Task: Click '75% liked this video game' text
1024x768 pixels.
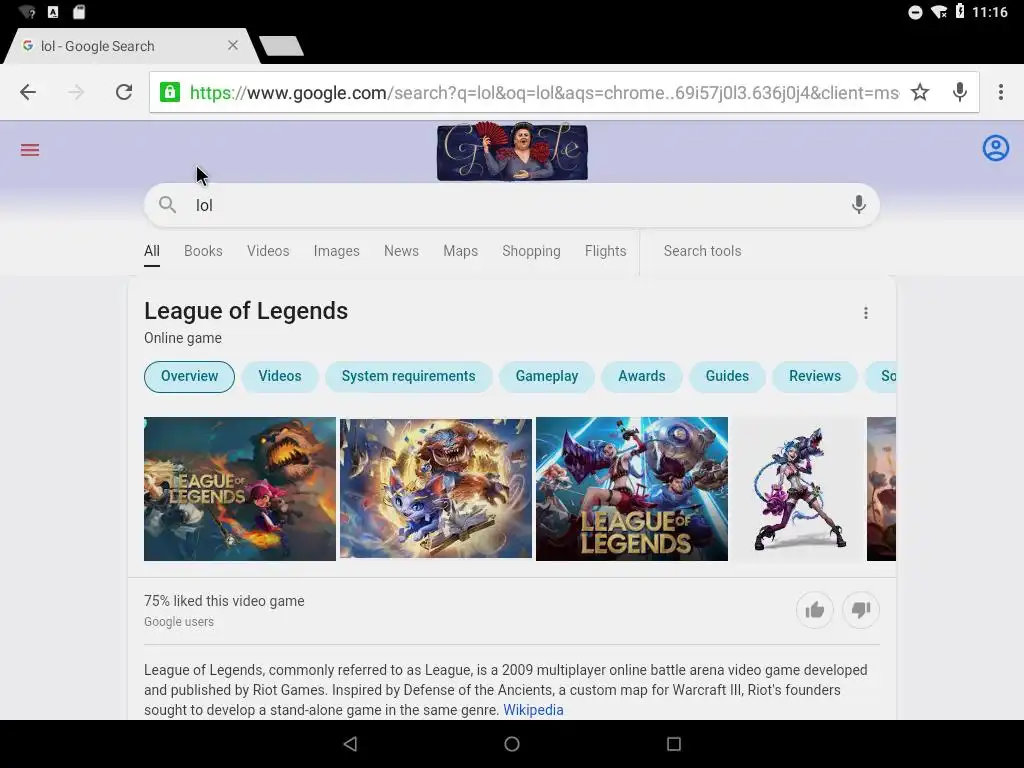Action: click(224, 601)
